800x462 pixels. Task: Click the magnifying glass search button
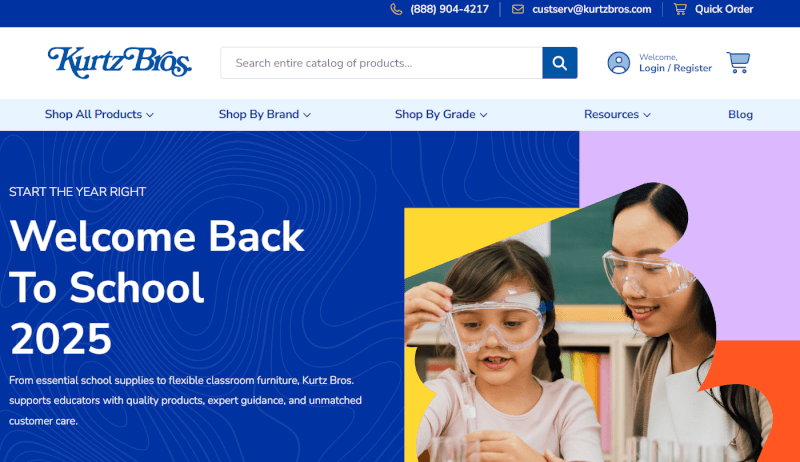click(x=560, y=63)
